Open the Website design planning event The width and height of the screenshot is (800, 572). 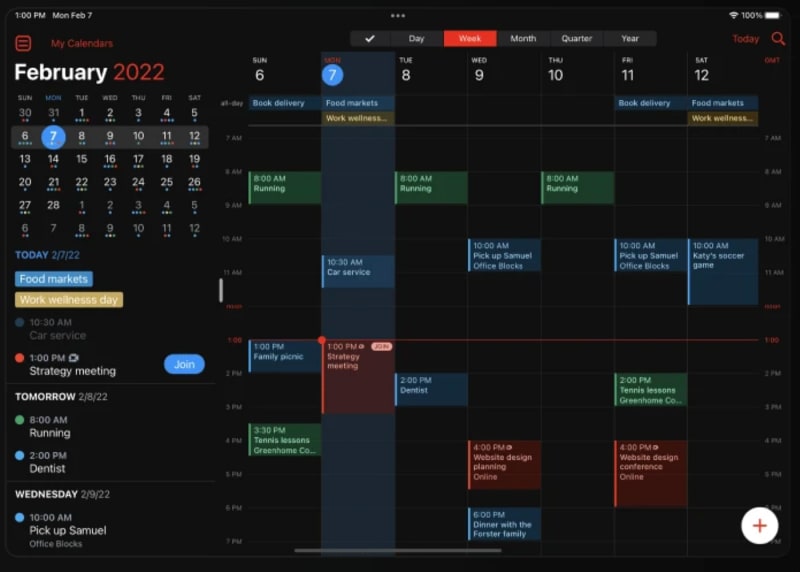coord(505,465)
